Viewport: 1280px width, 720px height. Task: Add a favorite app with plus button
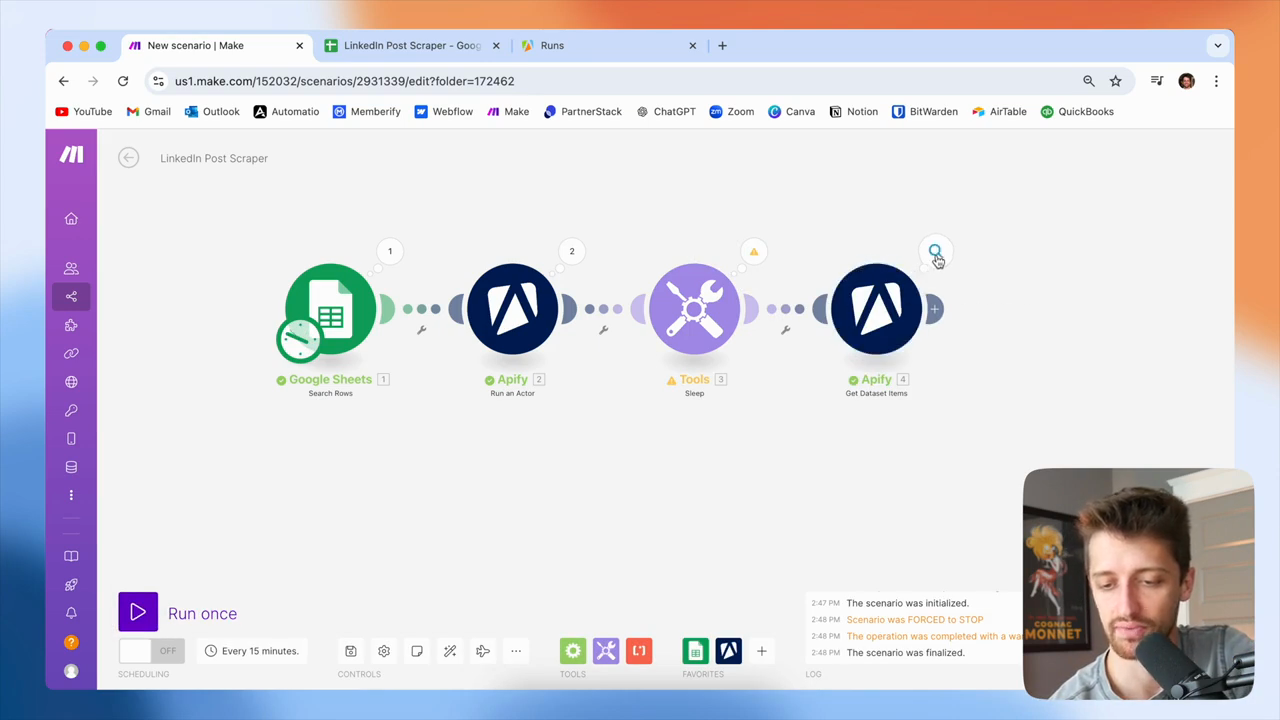[761, 651]
